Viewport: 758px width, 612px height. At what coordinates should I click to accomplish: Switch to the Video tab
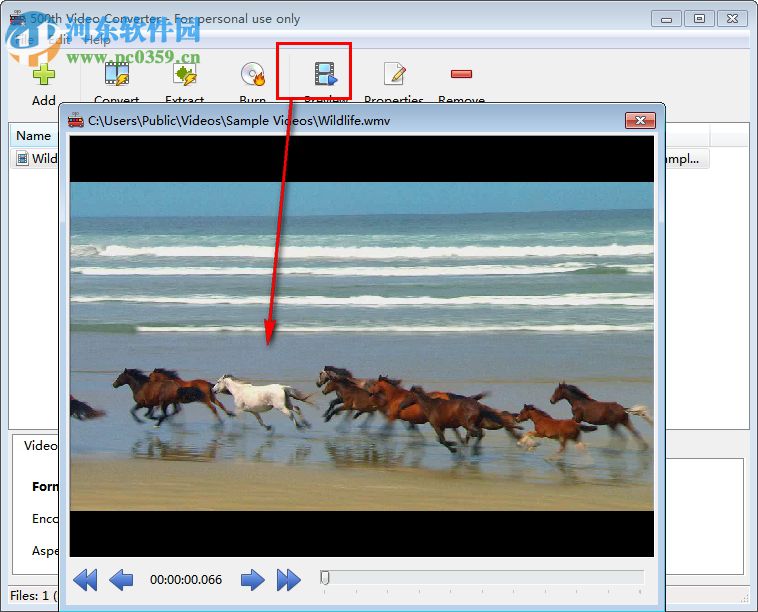pyautogui.click(x=41, y=445)
